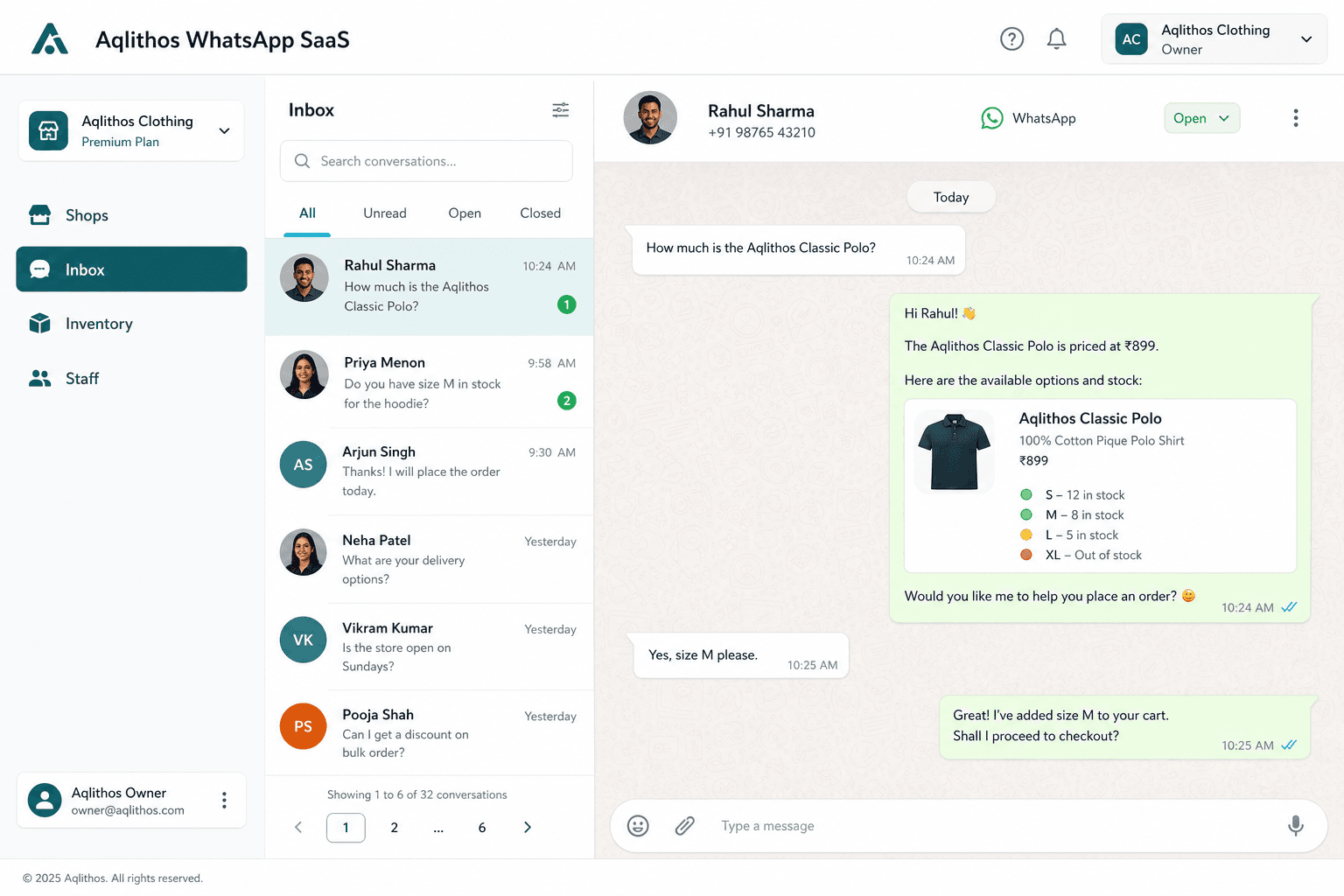Click Neha Patel's profile photo

point(303,552)
